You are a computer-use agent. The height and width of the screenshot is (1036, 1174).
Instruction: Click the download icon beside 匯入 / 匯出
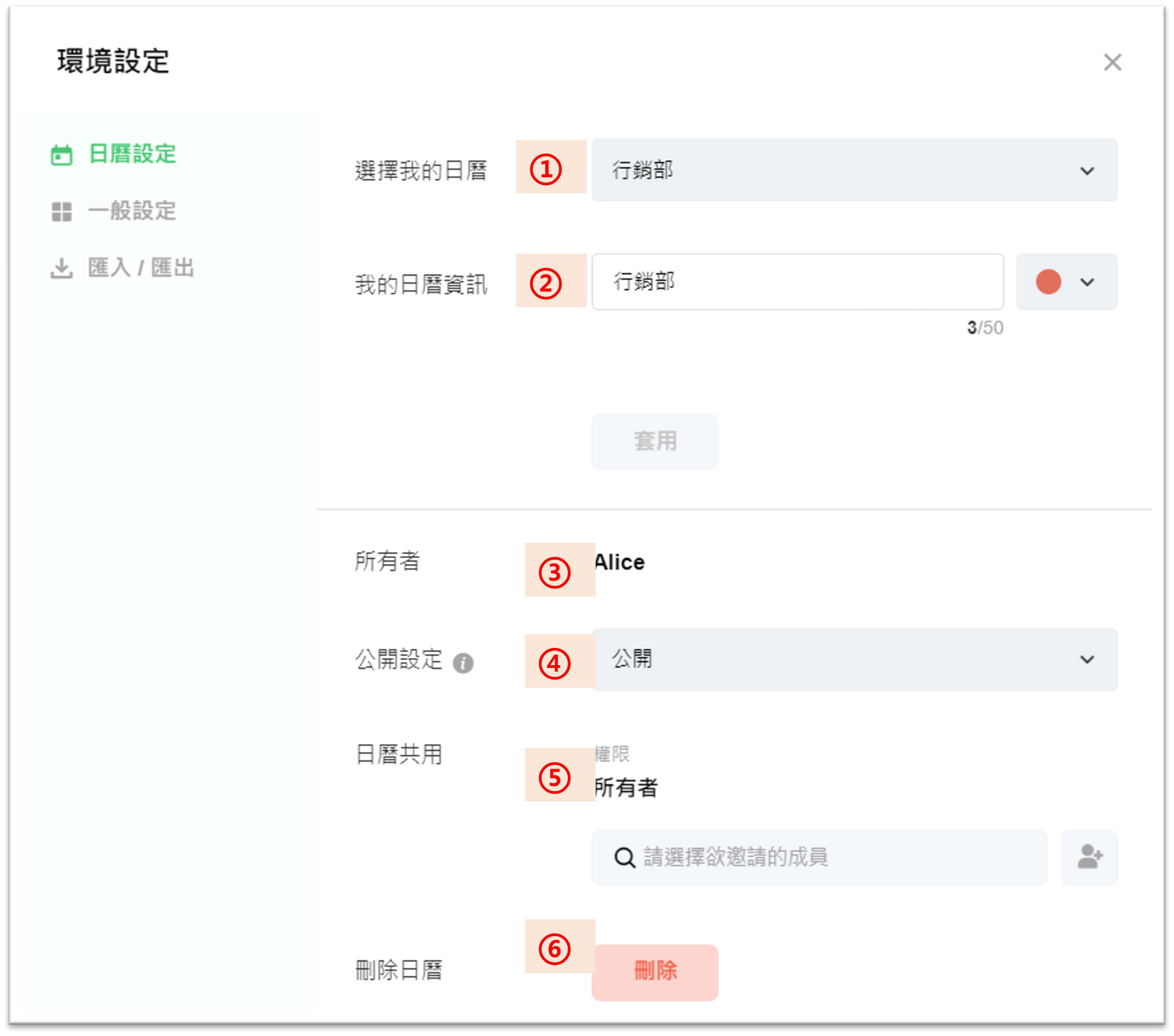coord(61,268)
